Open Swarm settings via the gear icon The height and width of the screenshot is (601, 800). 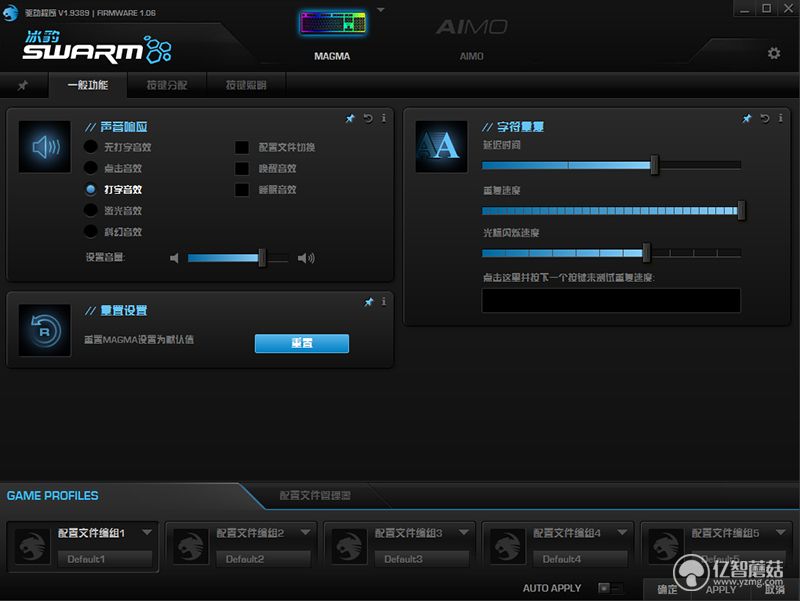[774, 53]
